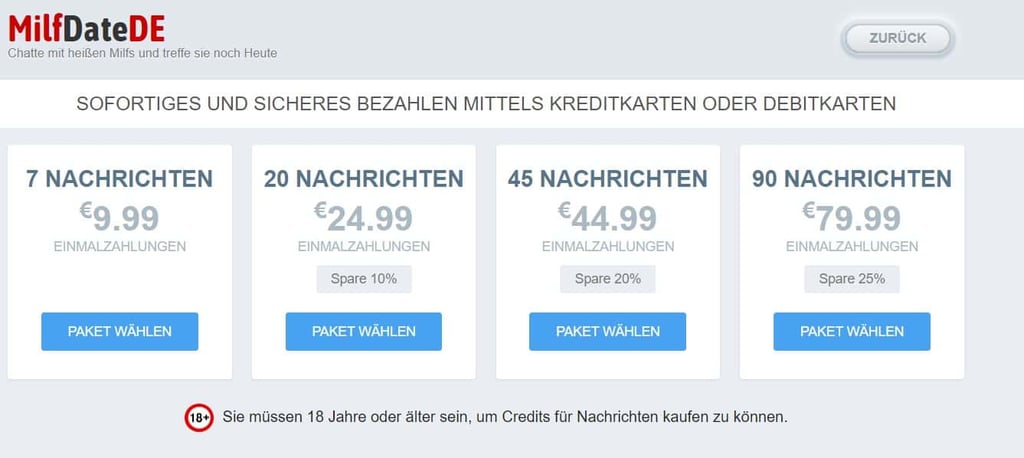Screen dimensions: 1024x458
Task: Click the €79.99 price label
Action: click(852, 217)
